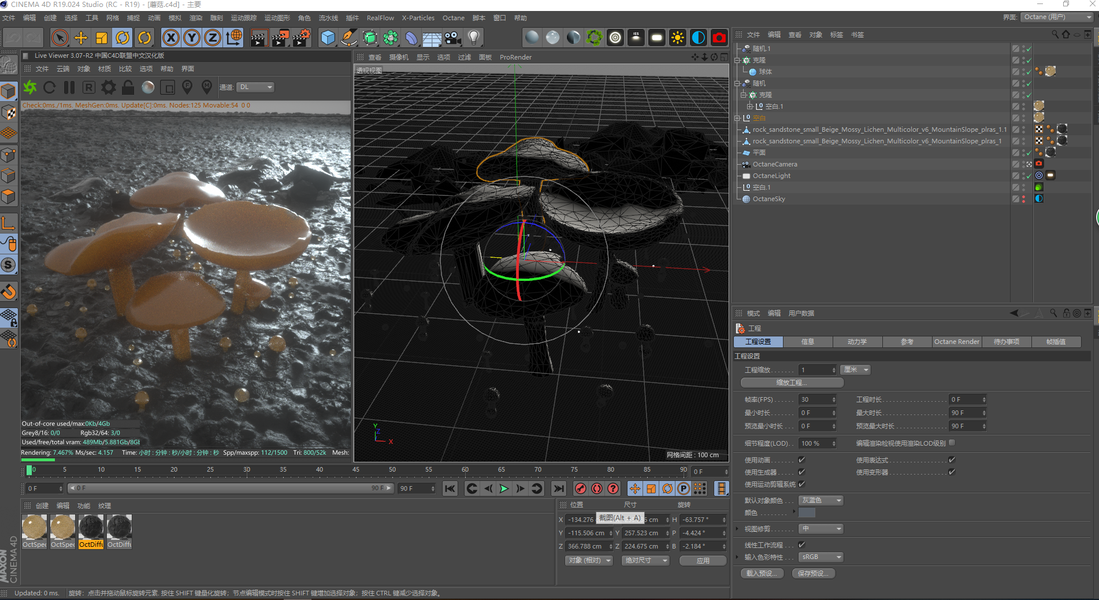Image resolution: width=1099 pixels, height=600 pixels.
Task: Click the FPS value field
Action: 818,400
